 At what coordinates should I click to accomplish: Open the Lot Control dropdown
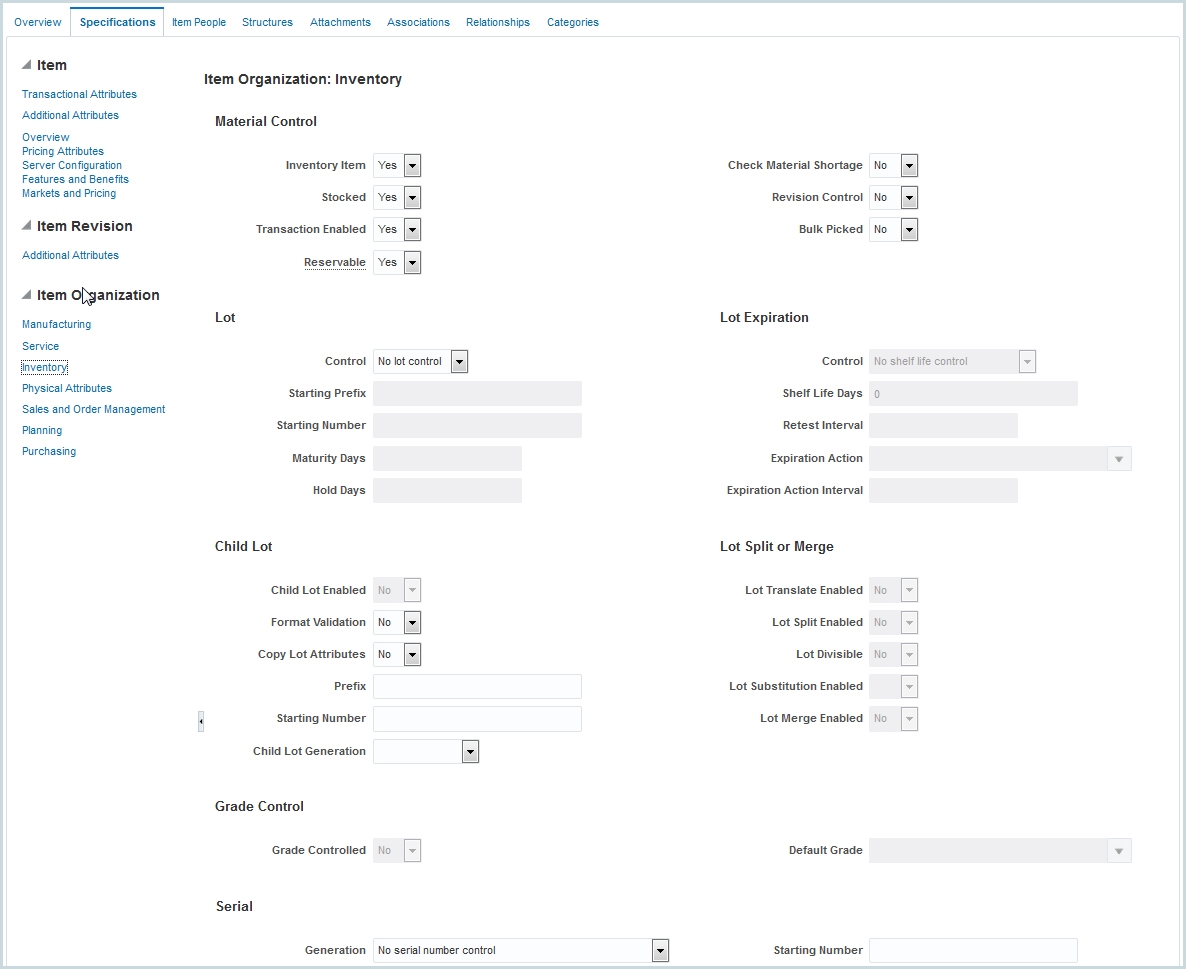point(459,362)
